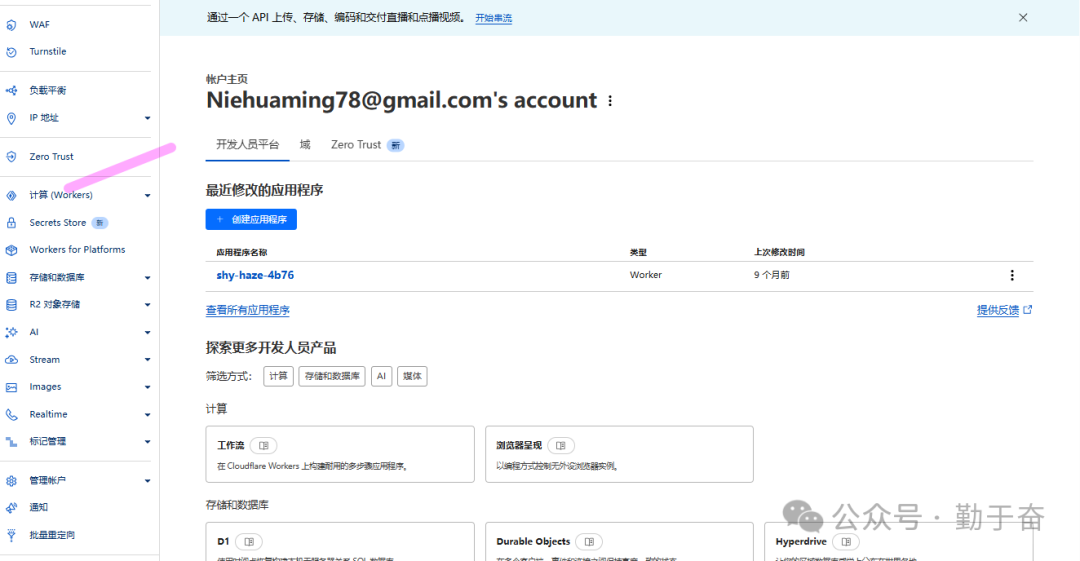Expand the Images dropdown arrow
This screenshot has height=561, width=1080.
tap(147, 387)
